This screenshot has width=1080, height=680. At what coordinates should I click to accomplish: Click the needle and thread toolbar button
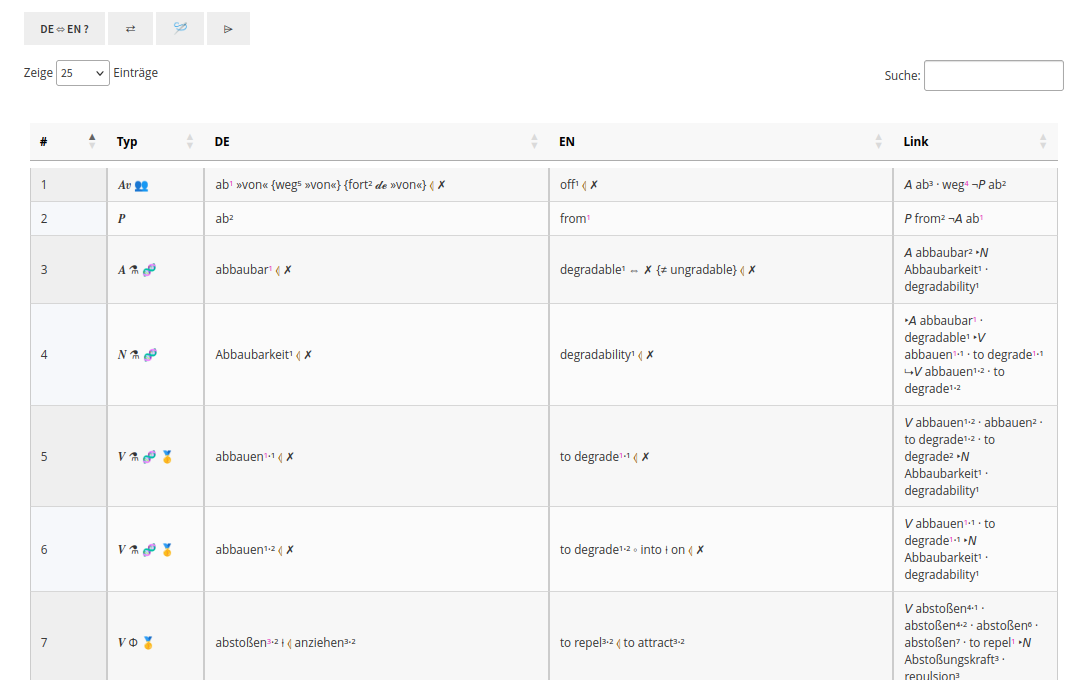coord(180,29)
